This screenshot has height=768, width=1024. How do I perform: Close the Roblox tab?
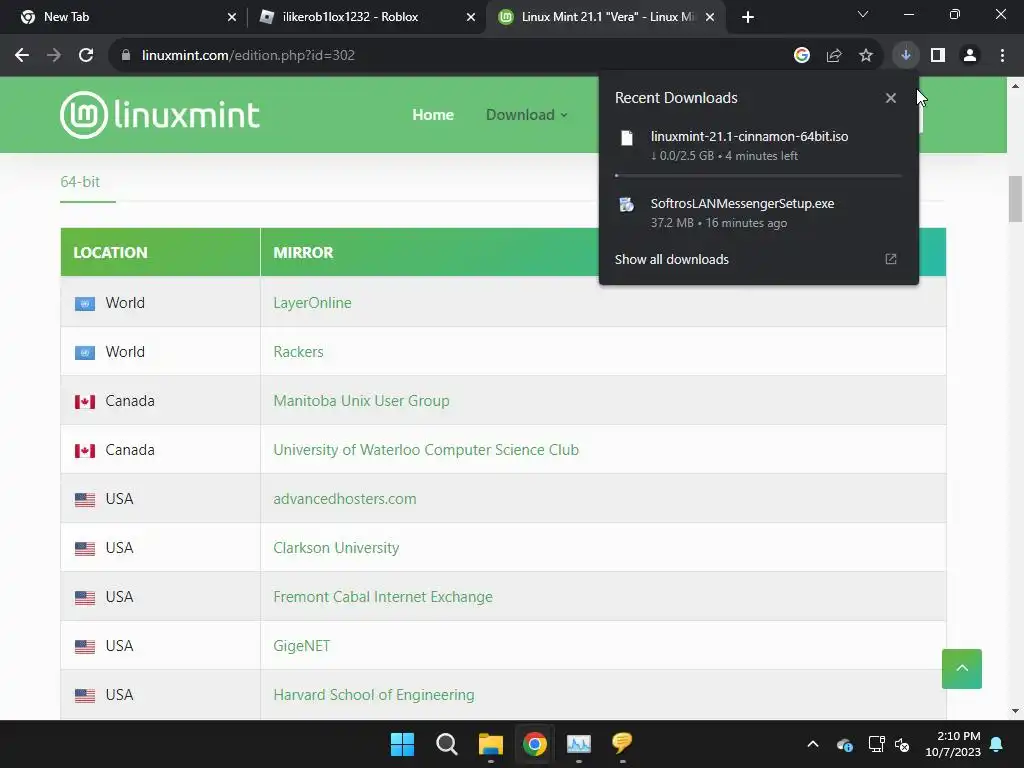[471, 18]
